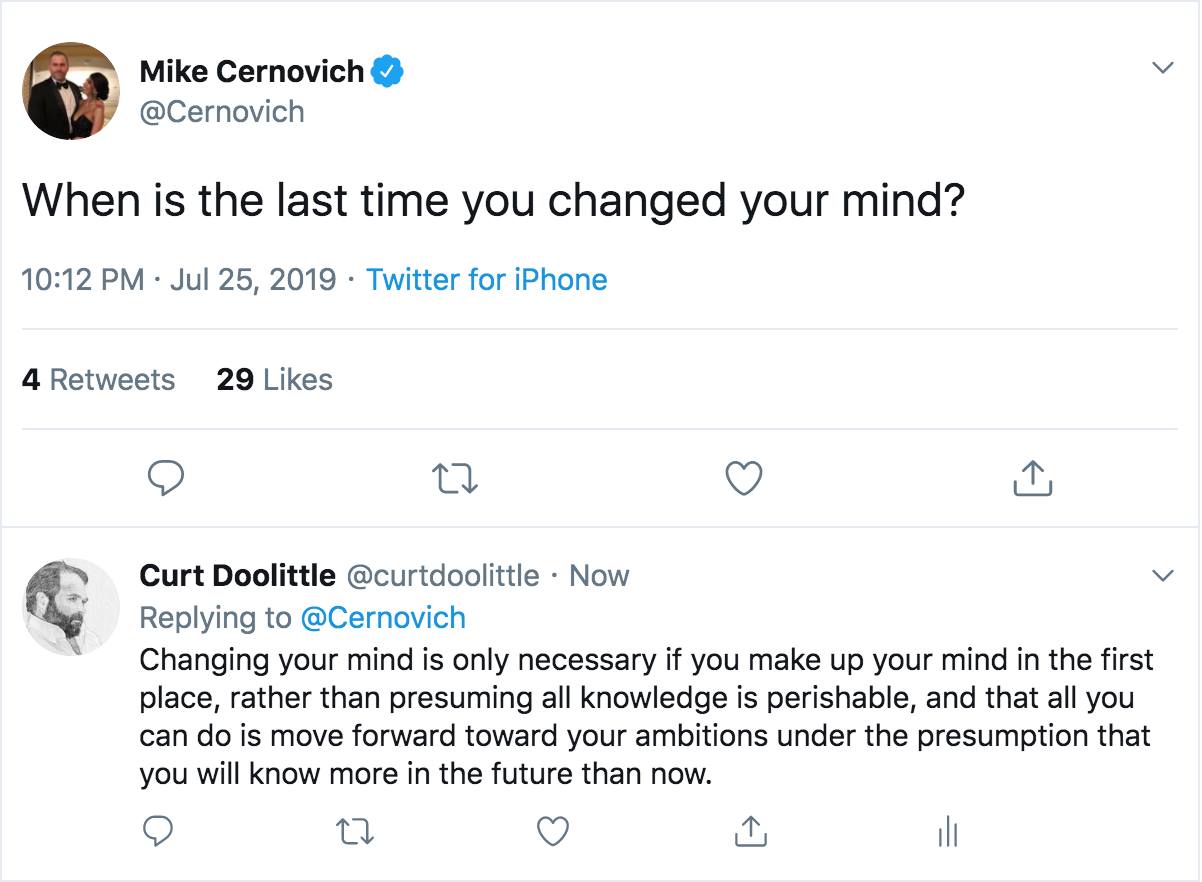Click the blue verified badge next to Cernovich
This screenshot has width=1202, height=882.
pos(388,71)
